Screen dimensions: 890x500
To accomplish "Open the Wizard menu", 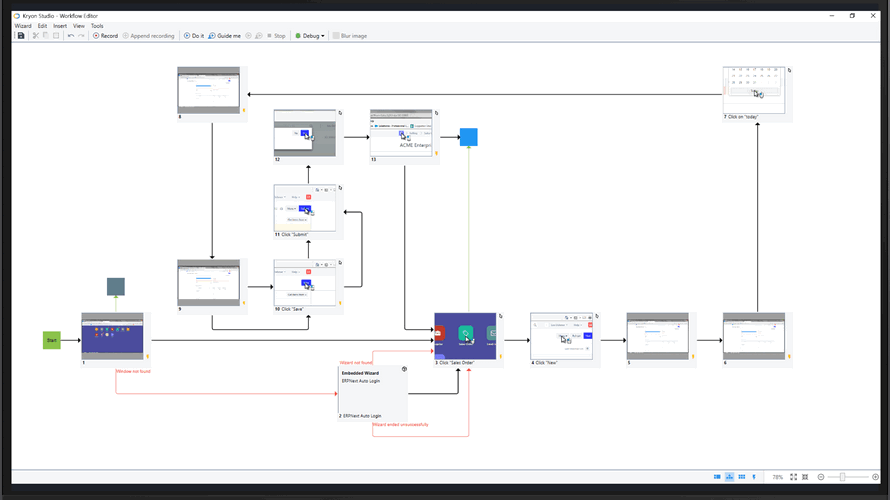I will pyautogui.click(x=23, y=26).
